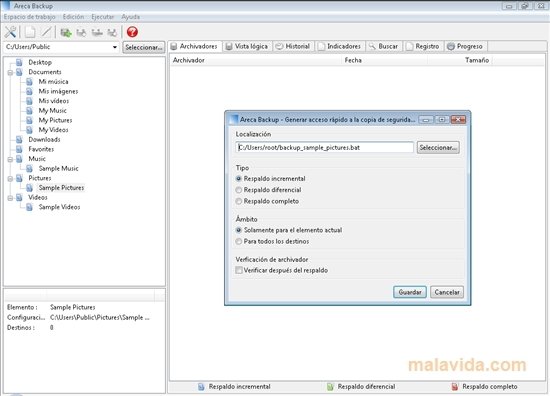Choose Respaldo diferencial backup type
The width and height of the screenshot is (550, 396).
(x=239, y=190)
